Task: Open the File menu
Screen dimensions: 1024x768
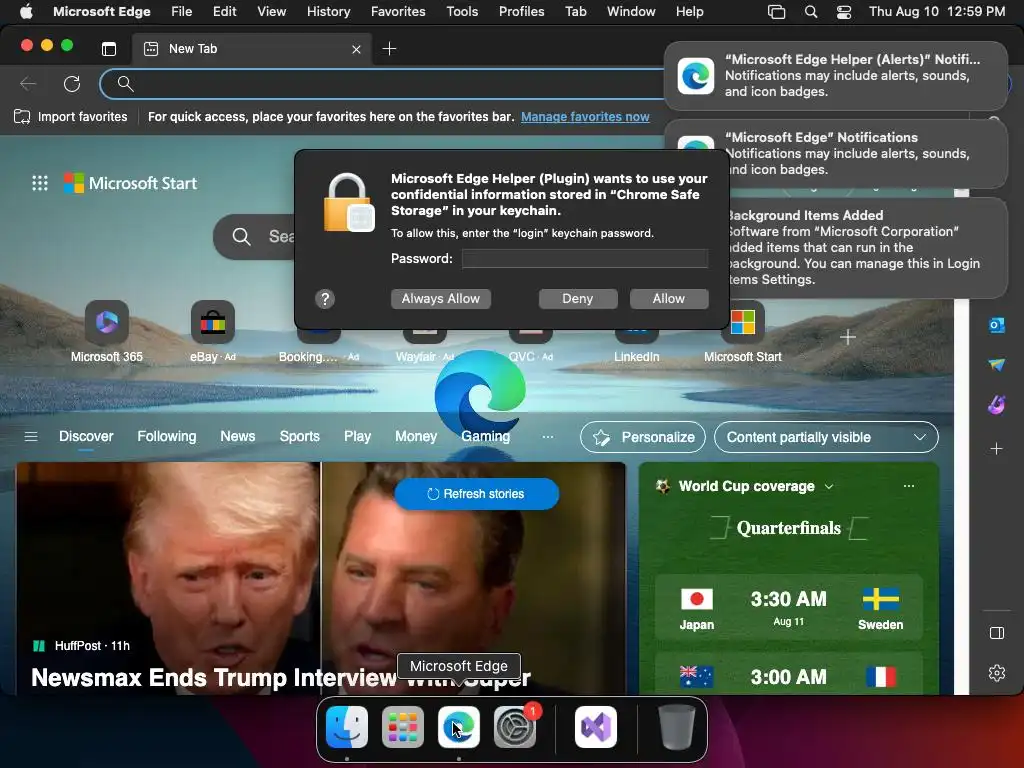Action: 182,11
